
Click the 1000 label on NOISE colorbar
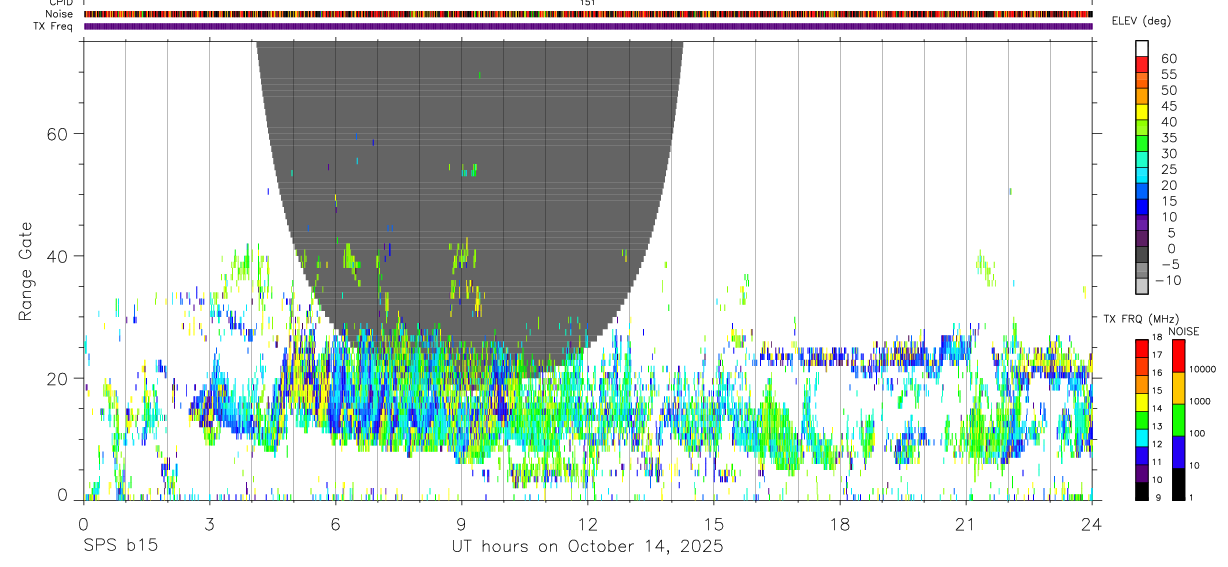click(1200, 401)
